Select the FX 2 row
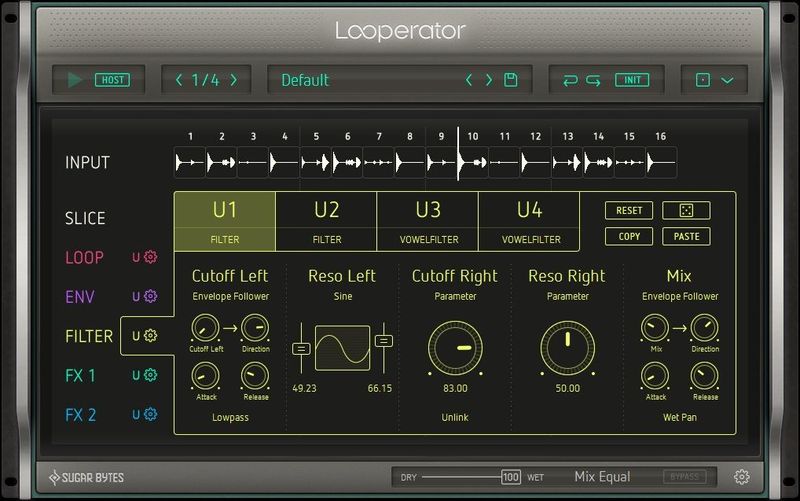 [x=81, y=415]
